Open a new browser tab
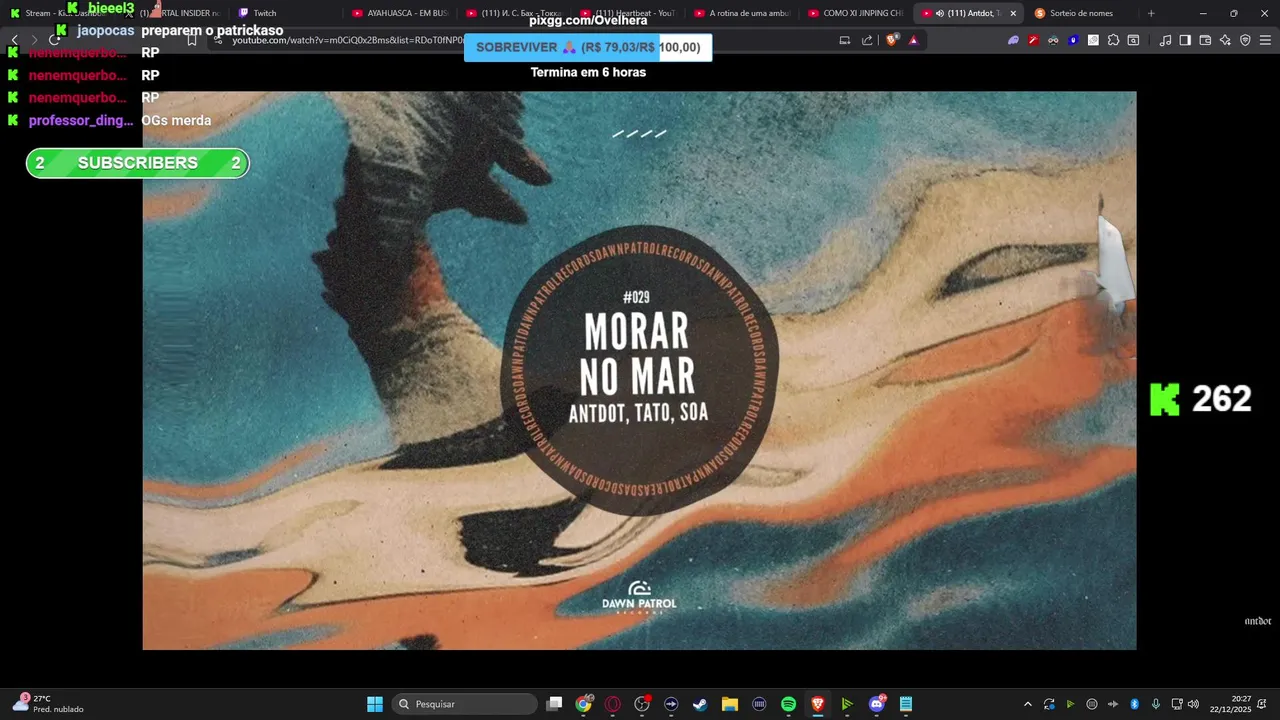Image resolution: width=1280 pixels, height=720 pixels. click(1151, 13)
